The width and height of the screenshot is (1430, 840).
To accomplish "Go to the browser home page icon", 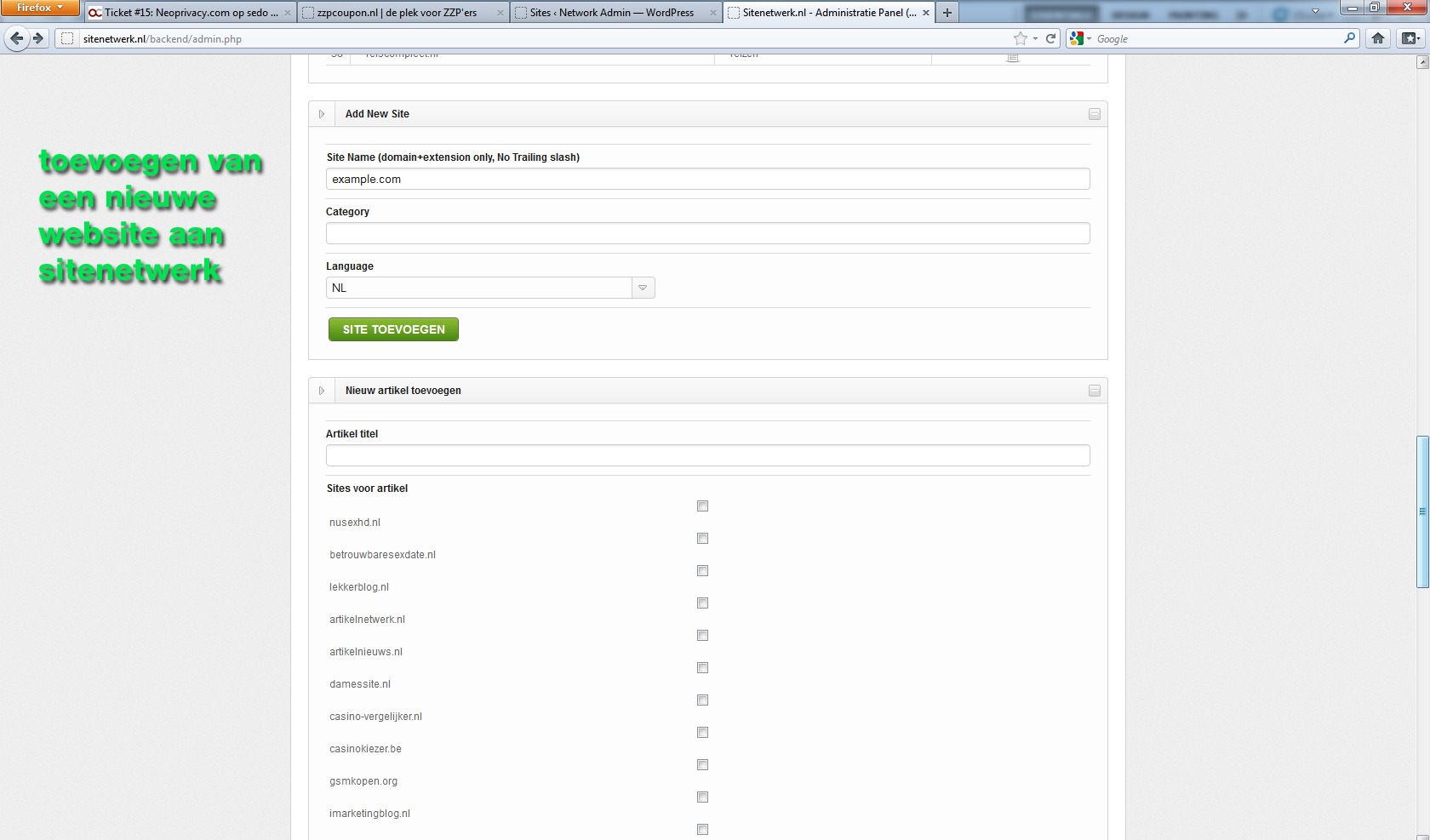I will point(1378,38).
